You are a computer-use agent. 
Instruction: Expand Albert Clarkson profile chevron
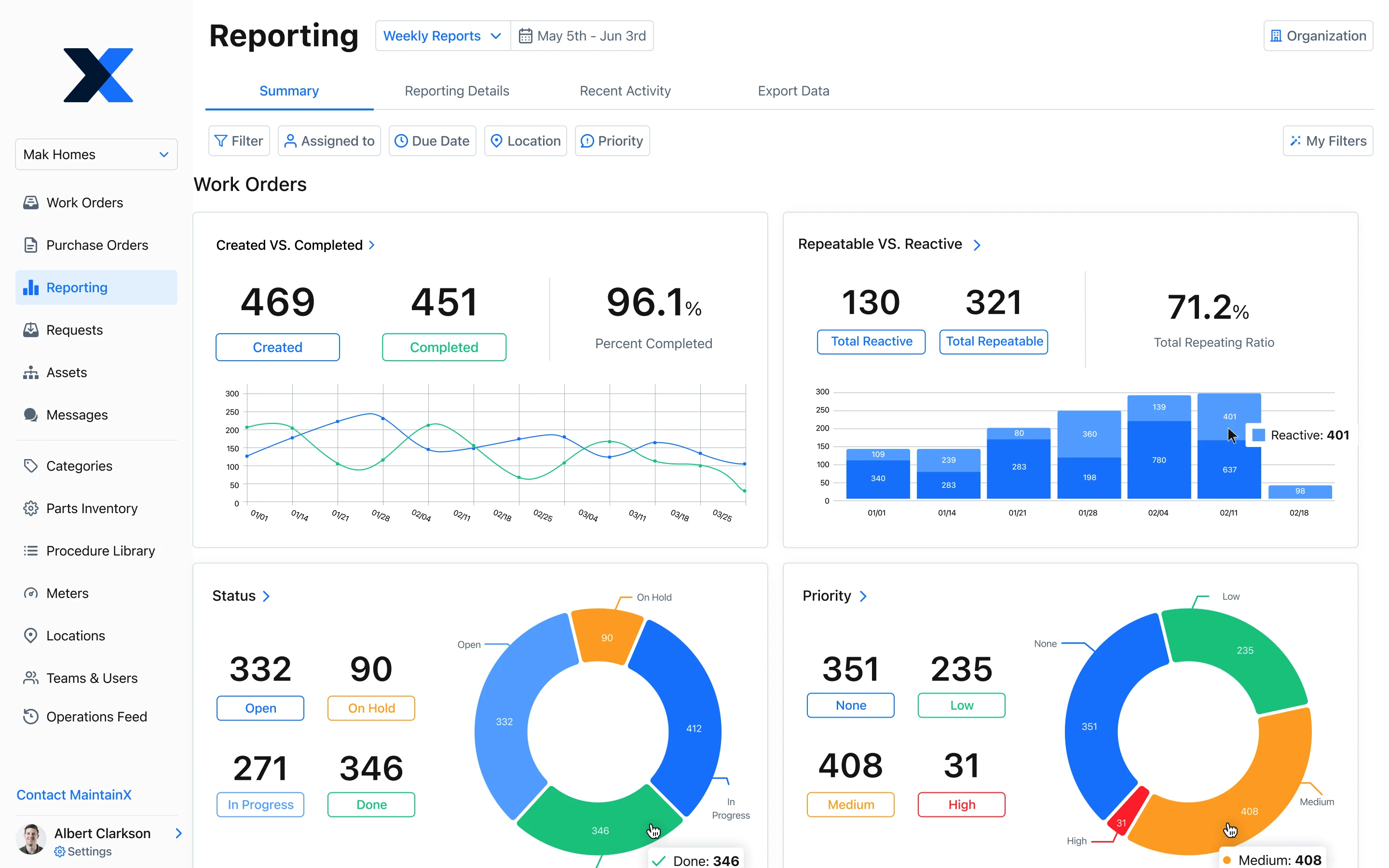point(178,833)
